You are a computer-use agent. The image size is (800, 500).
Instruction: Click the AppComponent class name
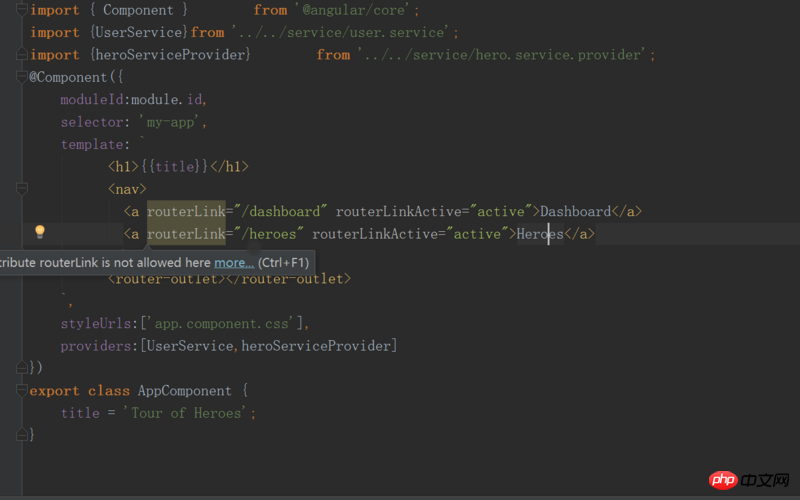(x=185, y=391)
